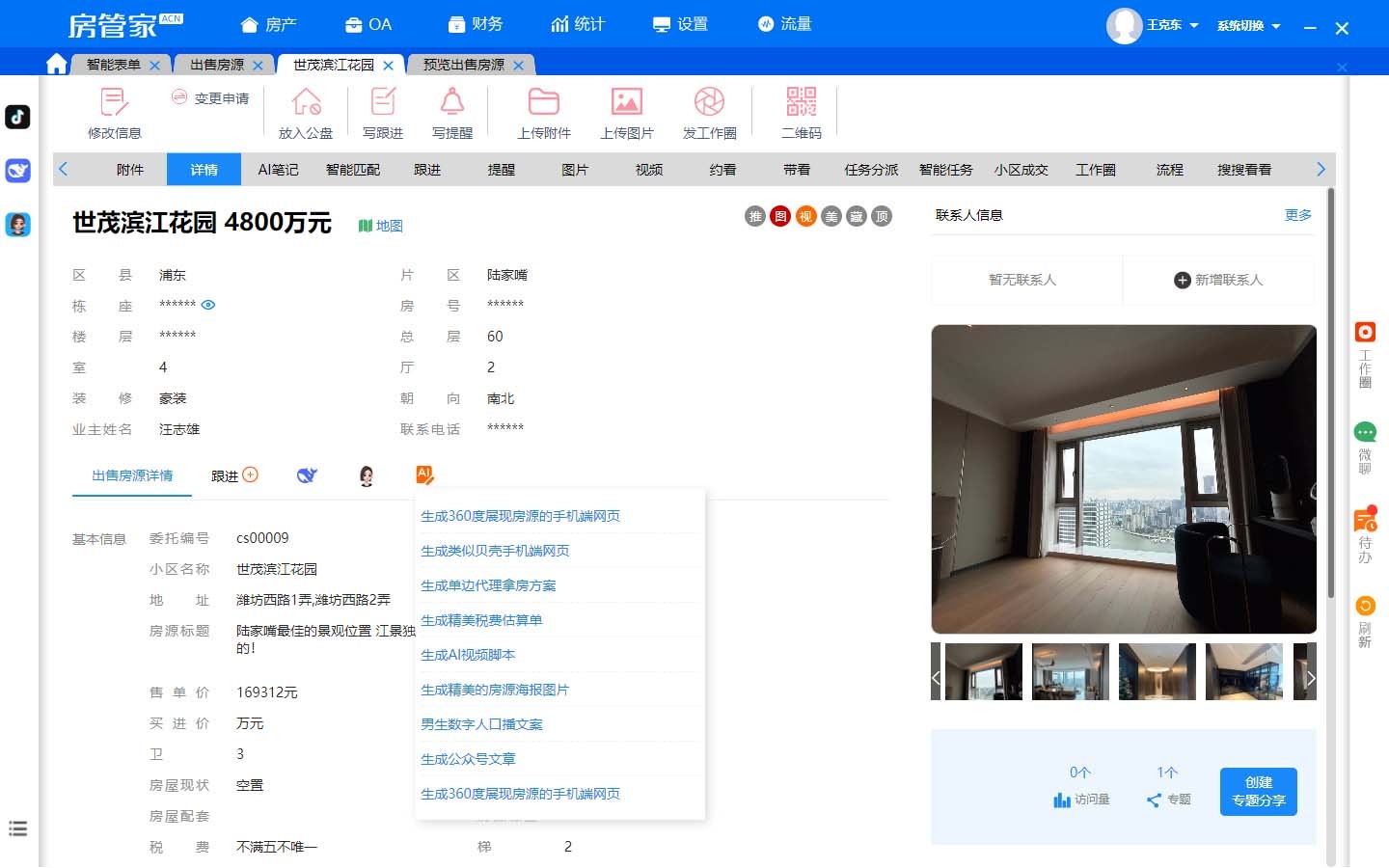
Task: Toggle the 推 promotion status badge
Action: pyautogui.click(x=755, y=217)
